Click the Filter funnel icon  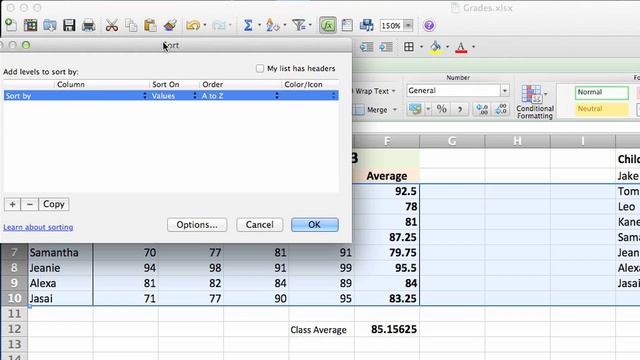click(x=299, y=25)
